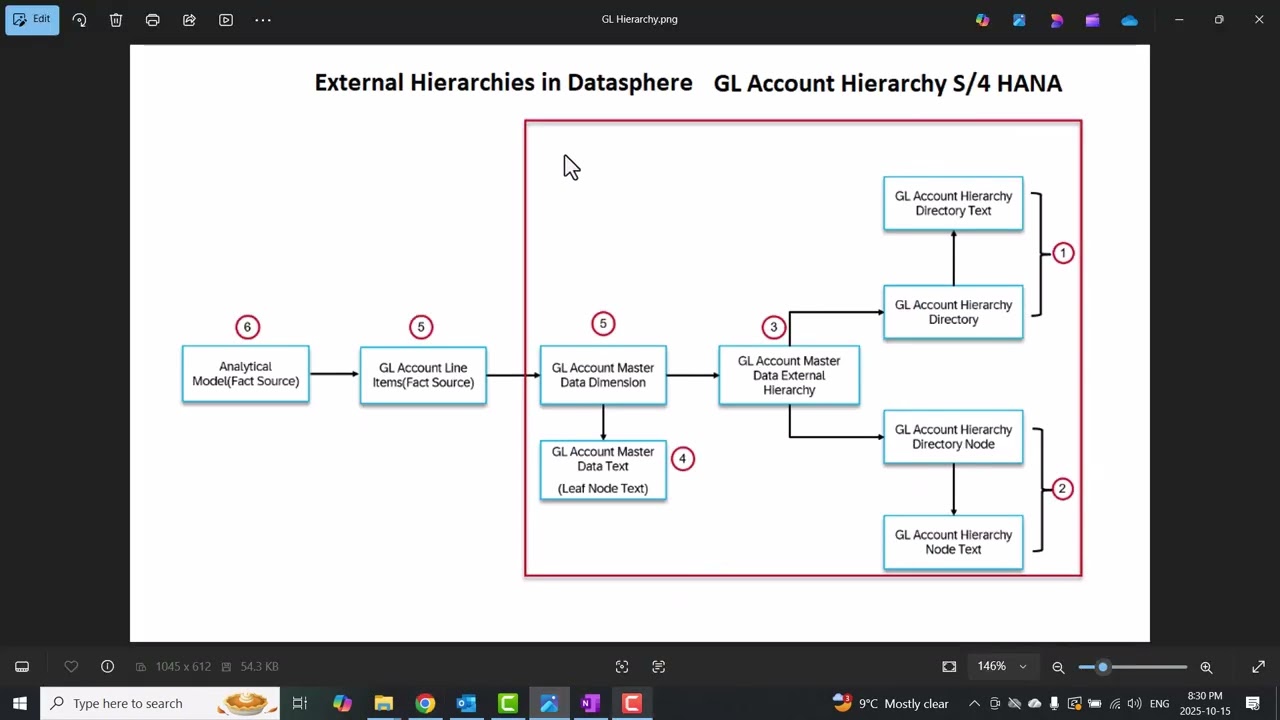
Task: Rotate the image with the rotate icon
Action: pos(80,20)
